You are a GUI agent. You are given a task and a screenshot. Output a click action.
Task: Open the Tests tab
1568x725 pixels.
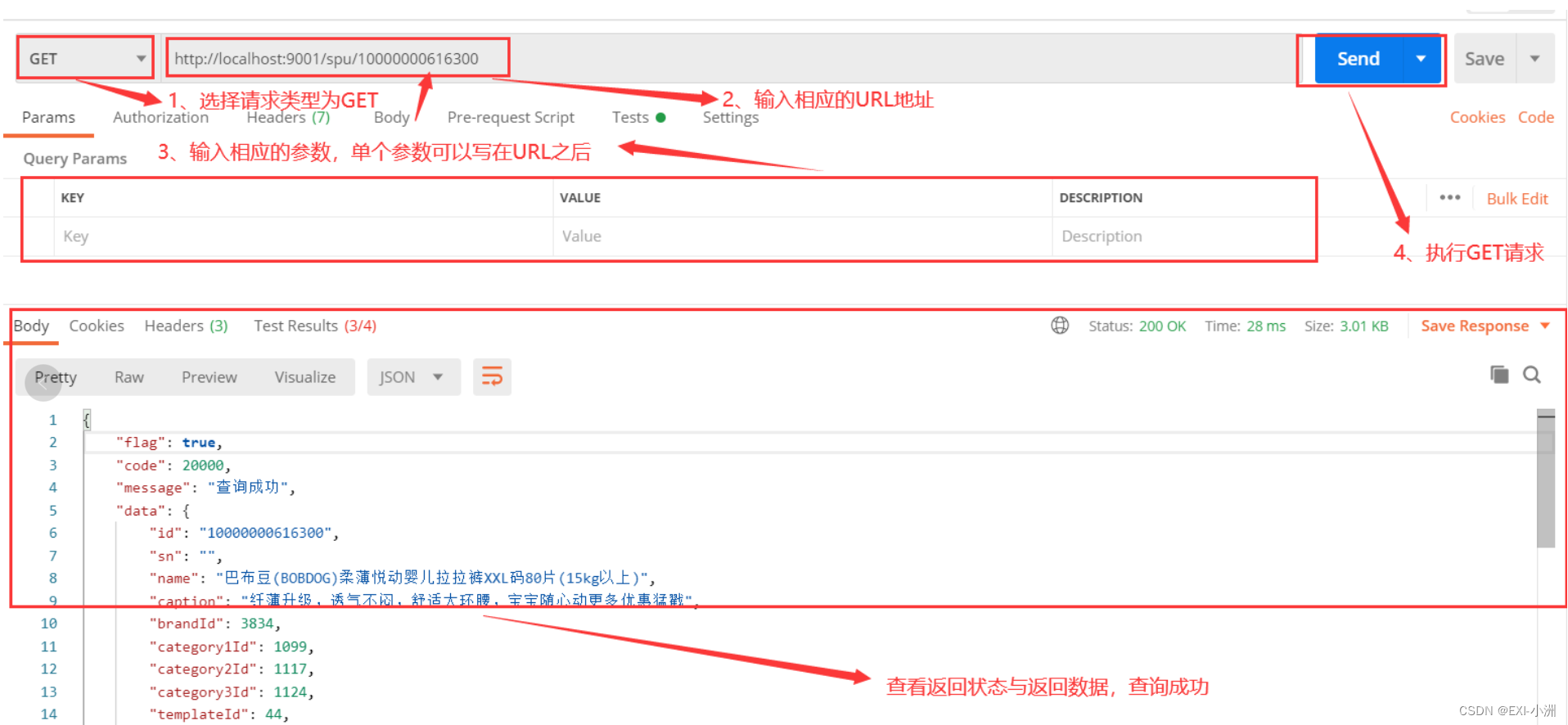coord(638,117)
